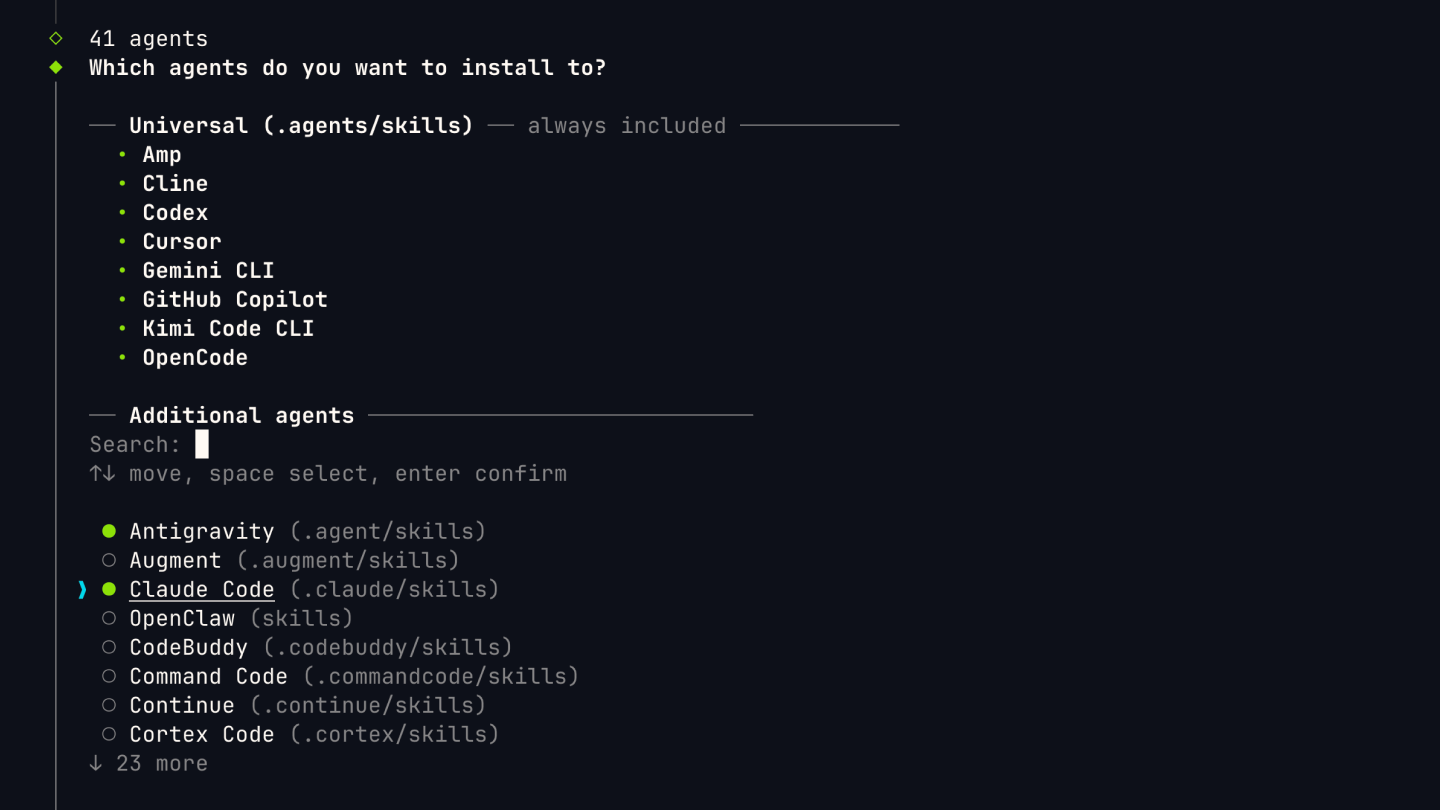The image size is (1440, 810).
Task: Click the Claude Code label
Action: click(201, 589)
